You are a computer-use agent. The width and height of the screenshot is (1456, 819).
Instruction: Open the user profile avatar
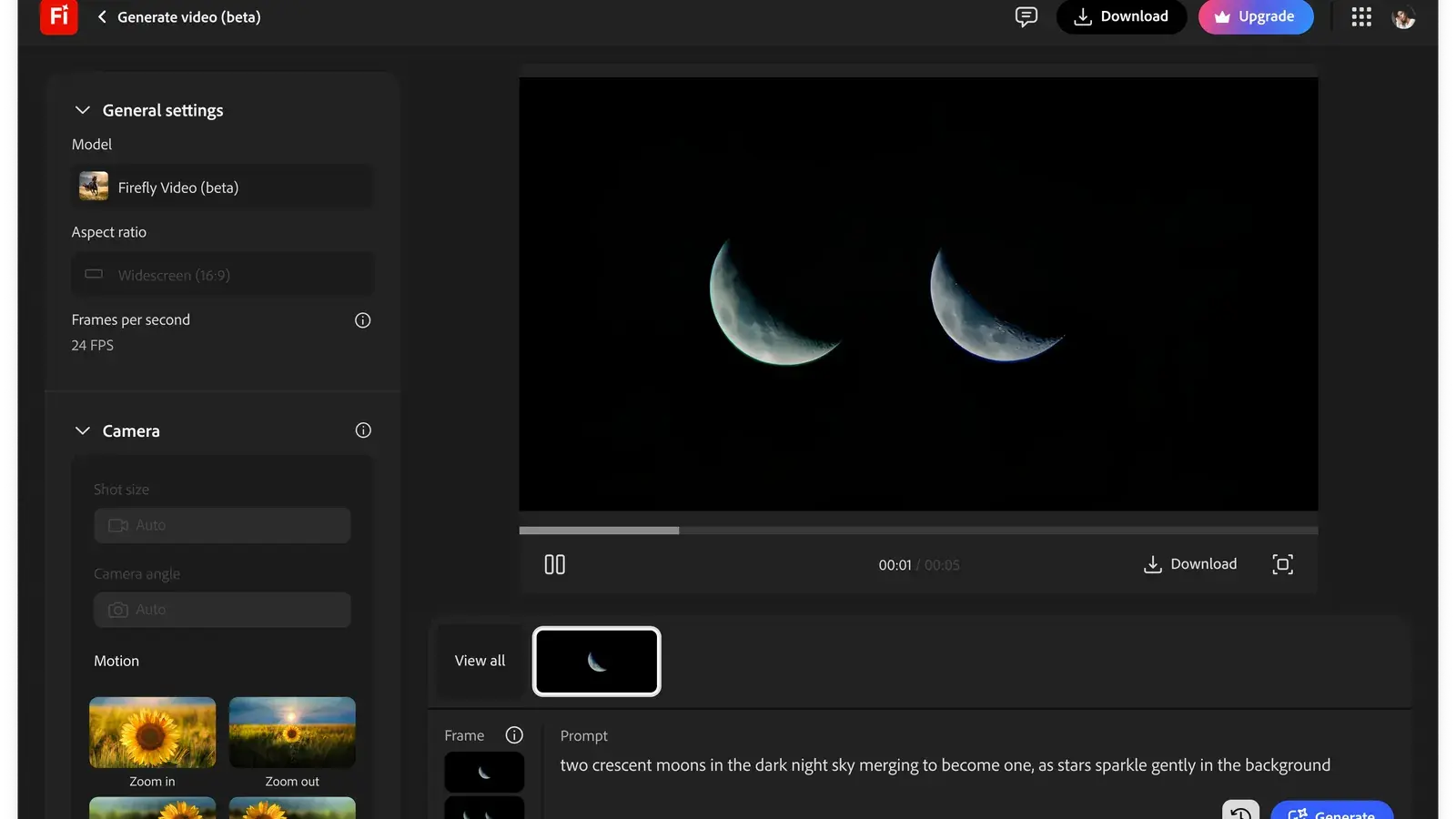click(1404, 17)
